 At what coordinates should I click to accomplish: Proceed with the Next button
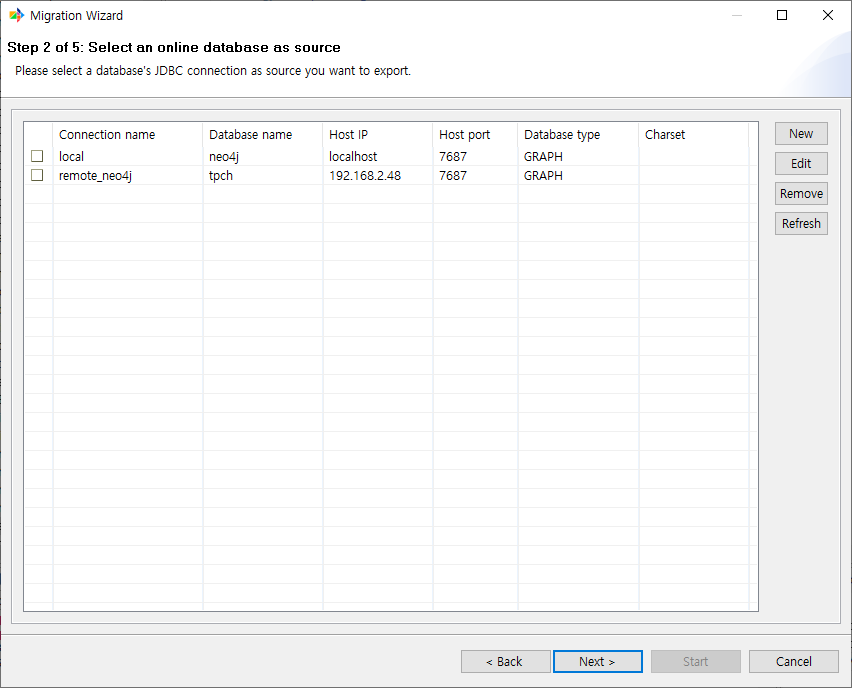point(597,662)
